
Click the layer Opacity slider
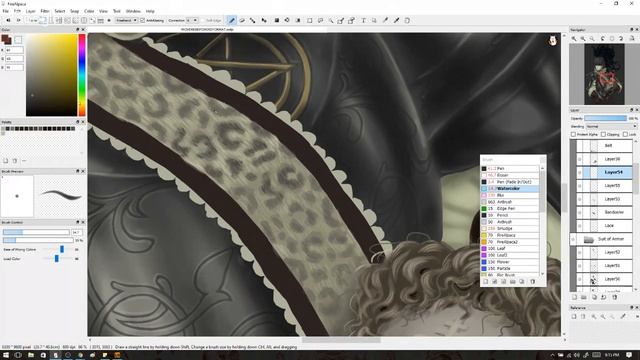(x=605, y=118)
